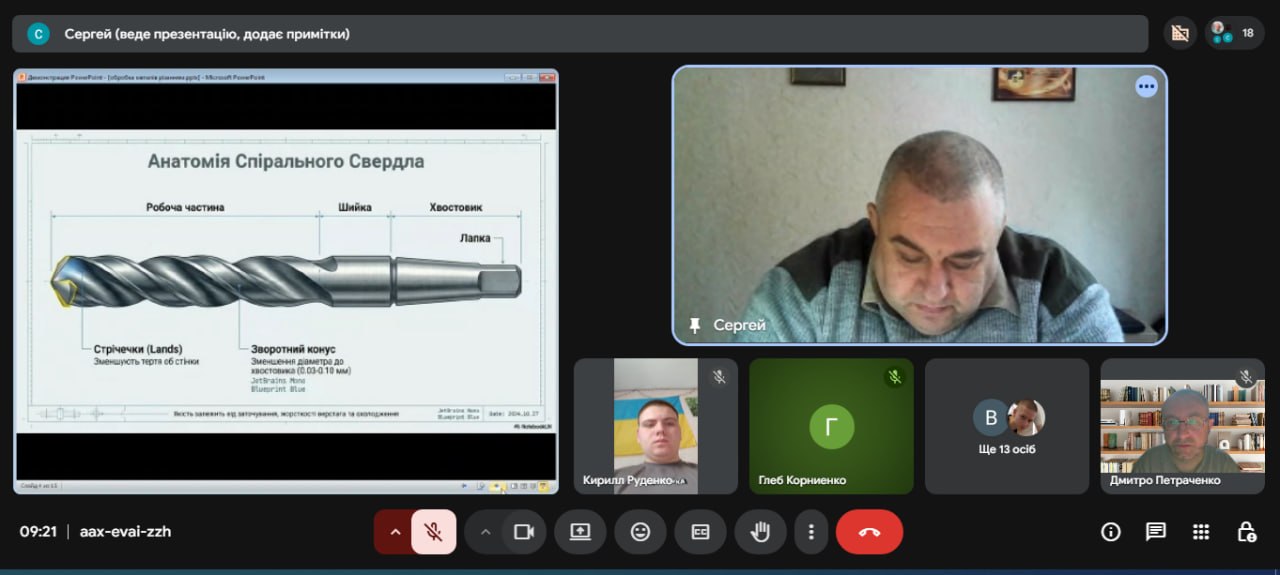The width and height of the screenshot is (1280, 575).
Task: Open meeting details info panel
Action: 1110,532
